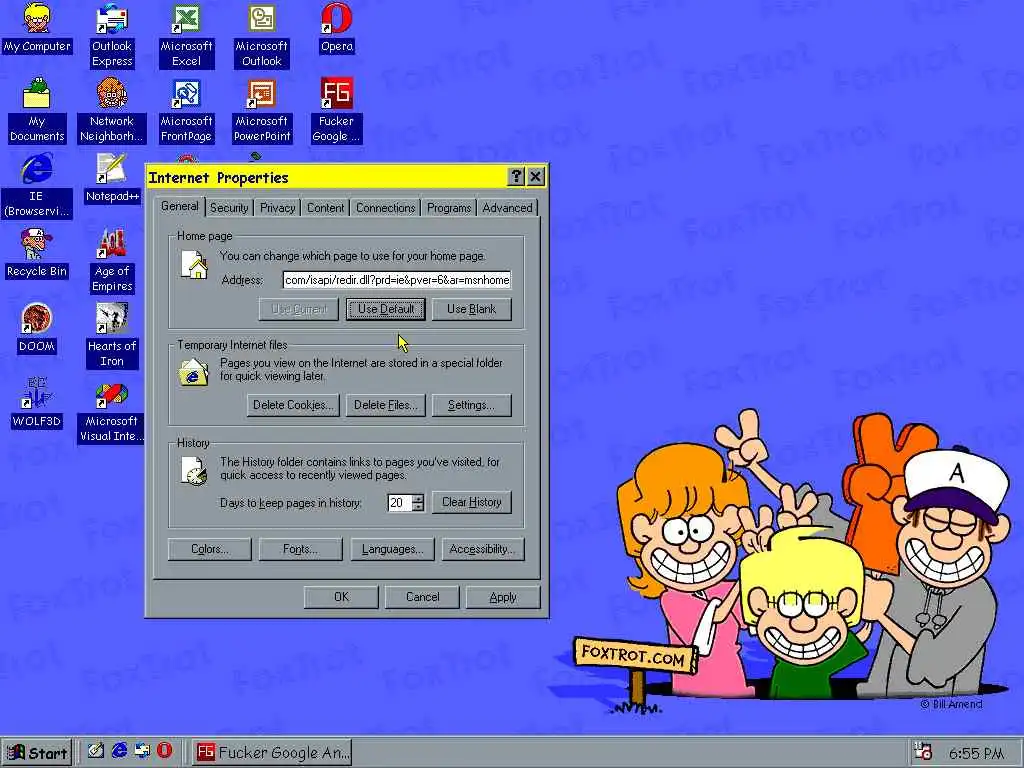Click the DOOM desktop shortcut
Screen dimensions: 1024x768
coord(37,328)
